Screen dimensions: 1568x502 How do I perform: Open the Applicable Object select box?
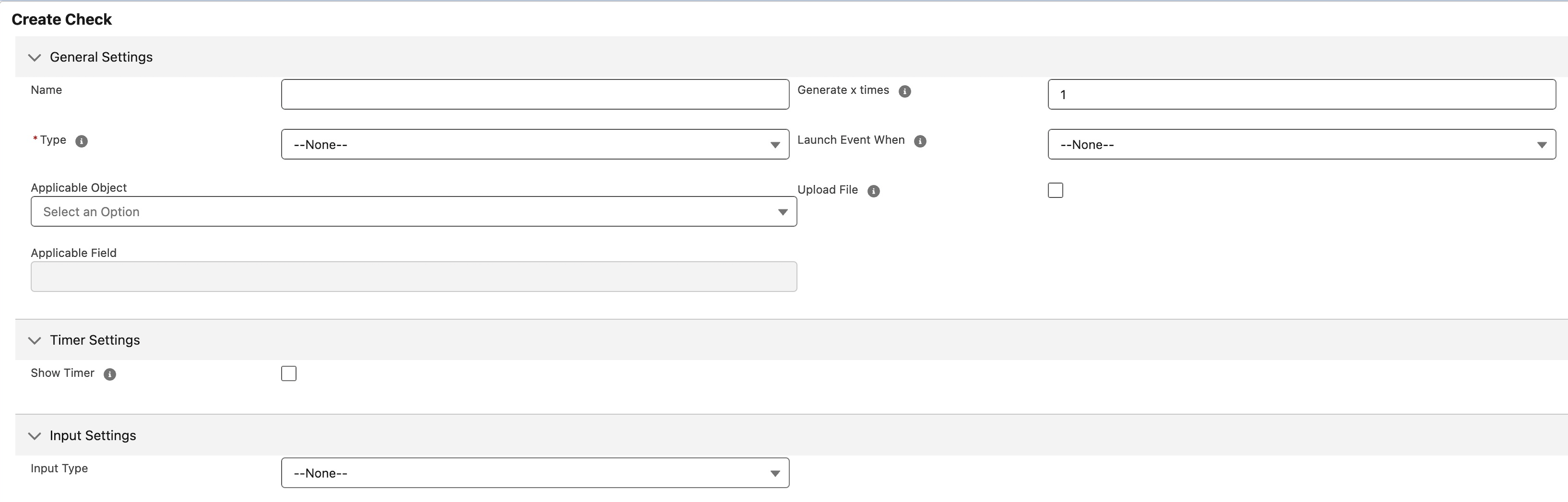click(413, 212)
